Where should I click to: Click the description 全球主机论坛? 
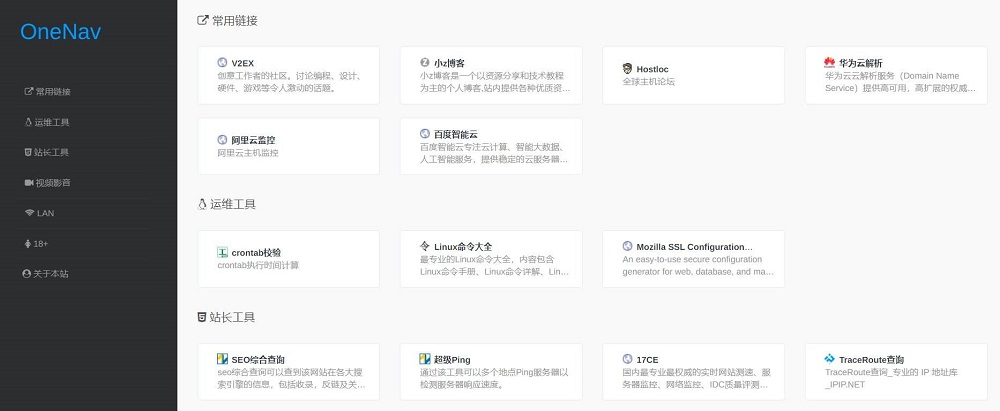(649, 82)
